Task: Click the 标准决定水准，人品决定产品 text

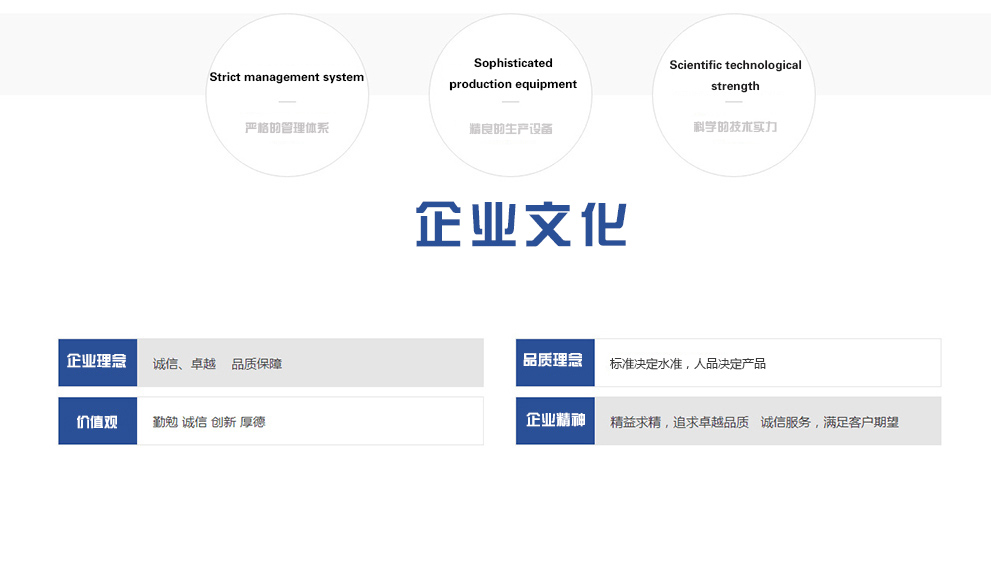Action: 687,364
